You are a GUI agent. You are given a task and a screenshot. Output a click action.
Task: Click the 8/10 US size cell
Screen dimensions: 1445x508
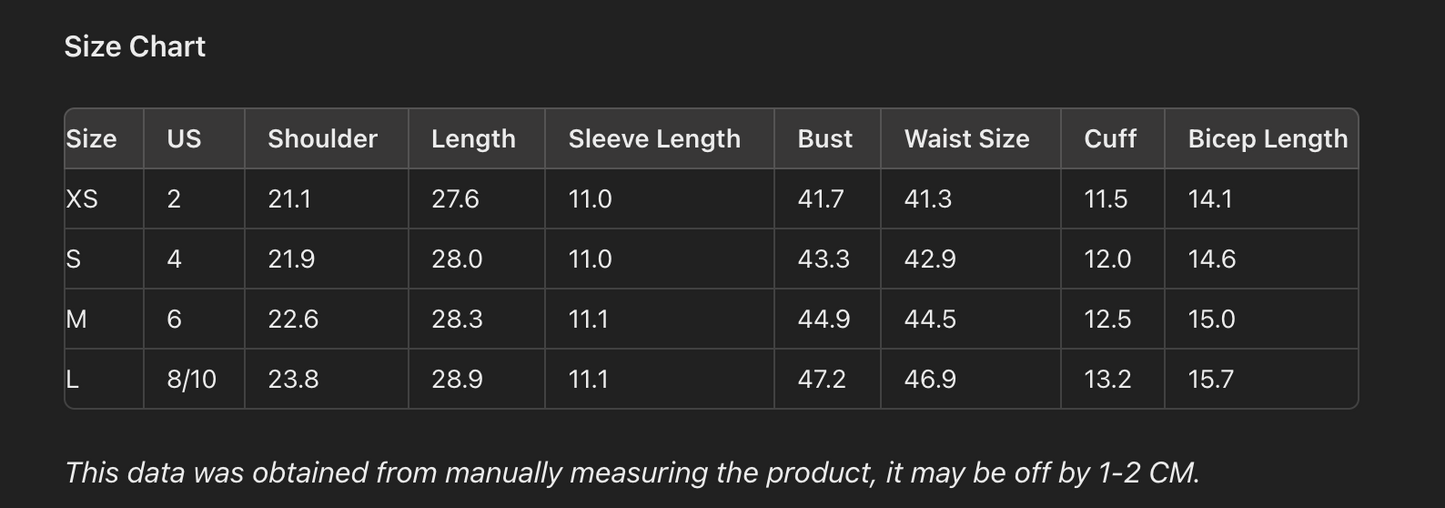[191, 379]
